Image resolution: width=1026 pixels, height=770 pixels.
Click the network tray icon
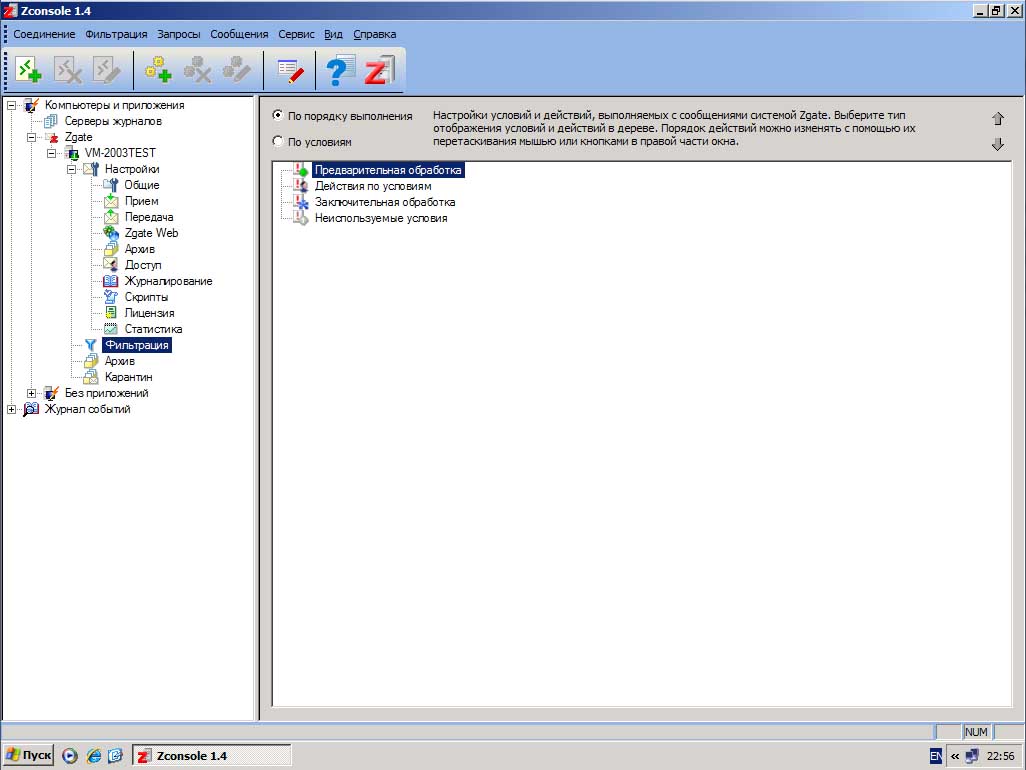pos(972,756)
